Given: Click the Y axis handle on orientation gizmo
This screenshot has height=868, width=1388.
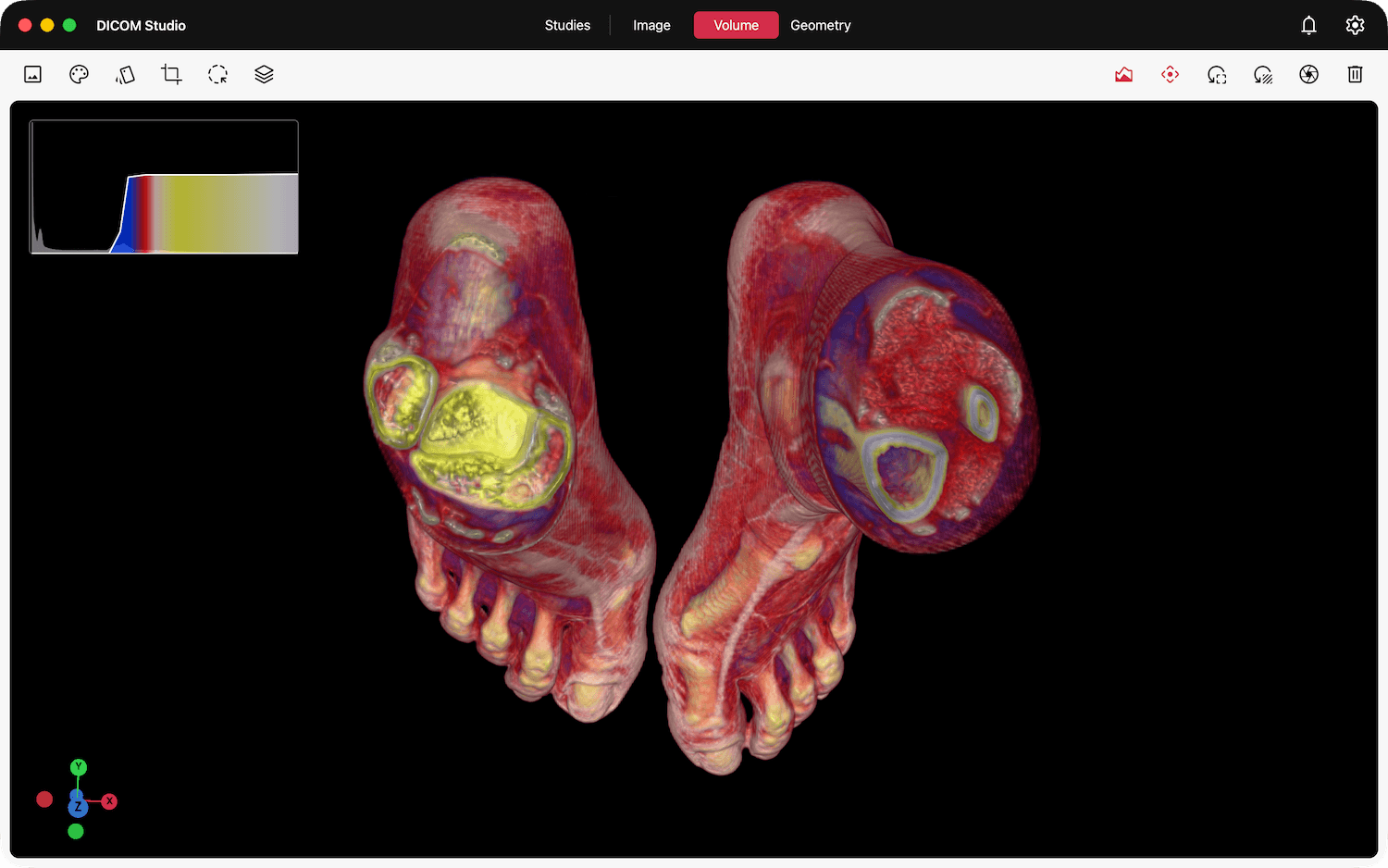Looking at the screenshot, I should click(x=79, y=767).
